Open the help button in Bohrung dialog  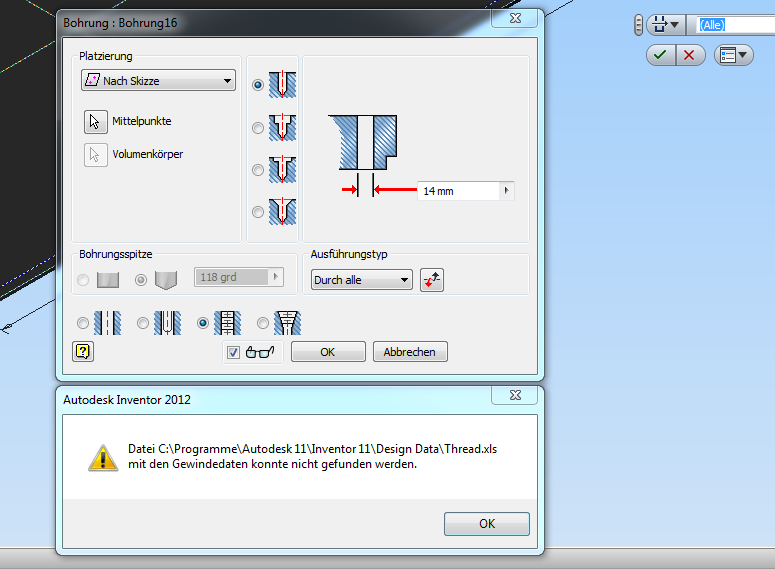click(83, 351)
